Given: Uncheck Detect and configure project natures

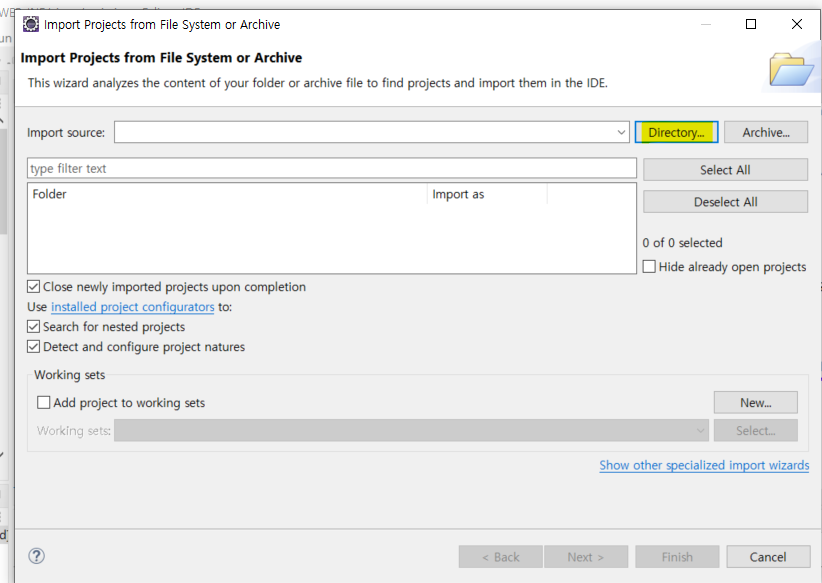Looking at the screenshot, I should coord(33,344).
